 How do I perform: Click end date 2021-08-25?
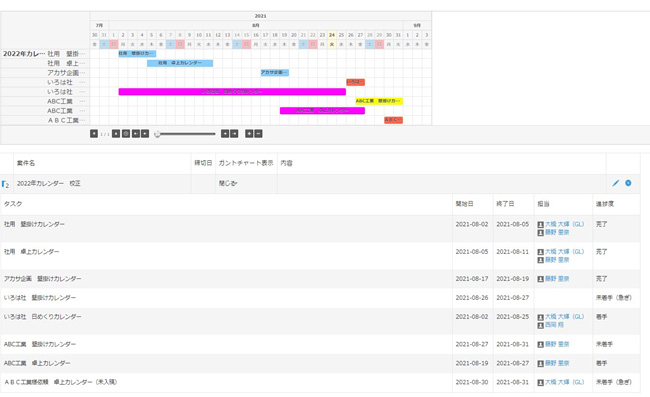(513, 317)
